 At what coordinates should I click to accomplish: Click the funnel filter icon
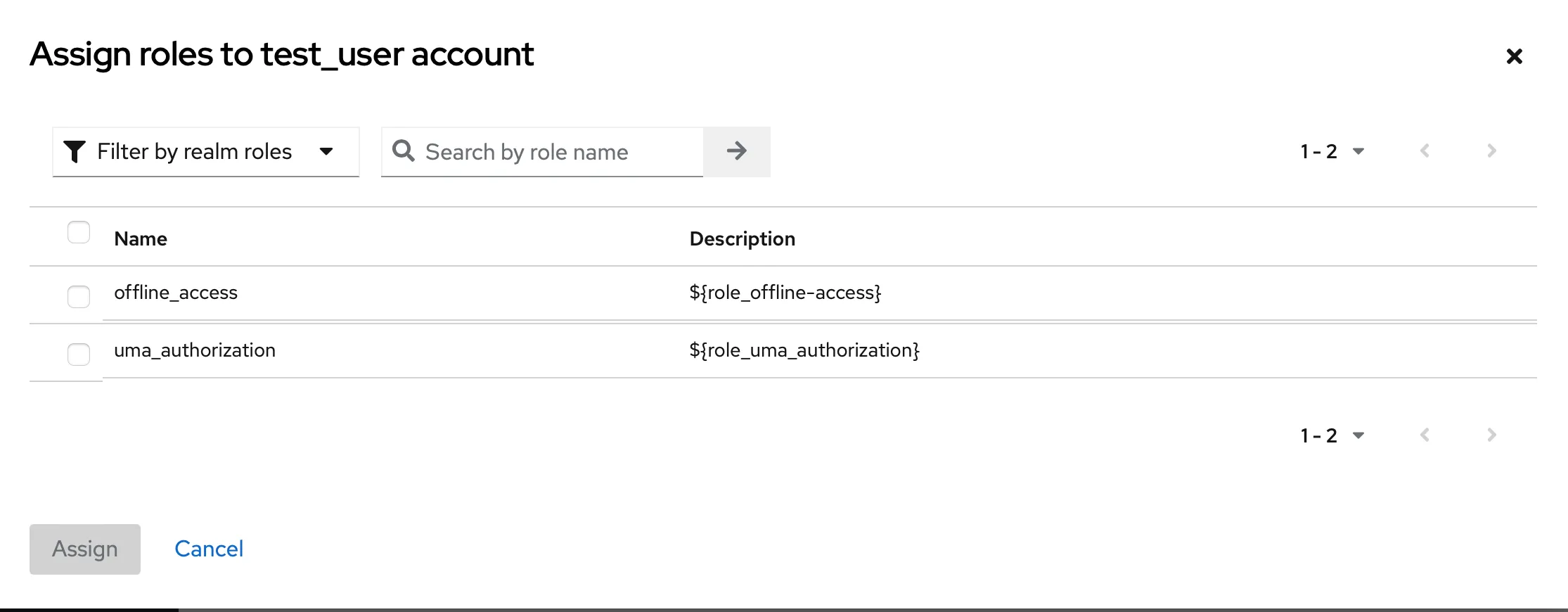pyautogui.click(x=75, y=151)
